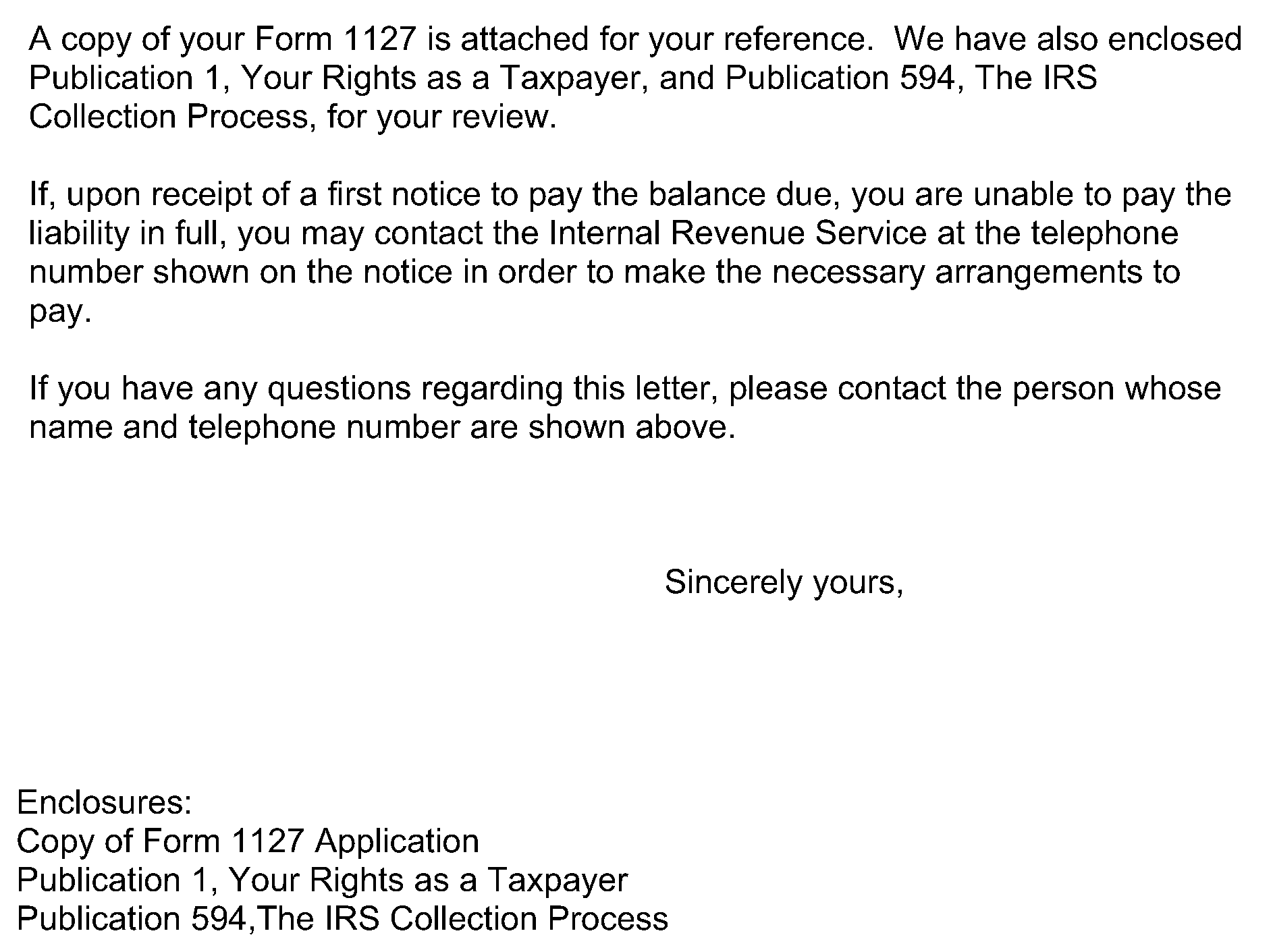Click the words "Collection Process, for your review."
1273x952 pixels.
293,117
